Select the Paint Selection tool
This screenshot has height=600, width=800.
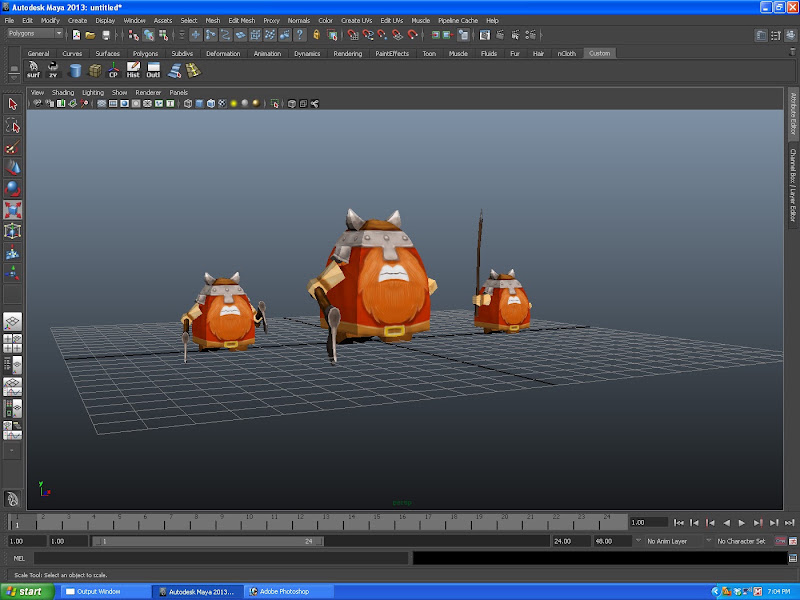[x=12, y=147]
